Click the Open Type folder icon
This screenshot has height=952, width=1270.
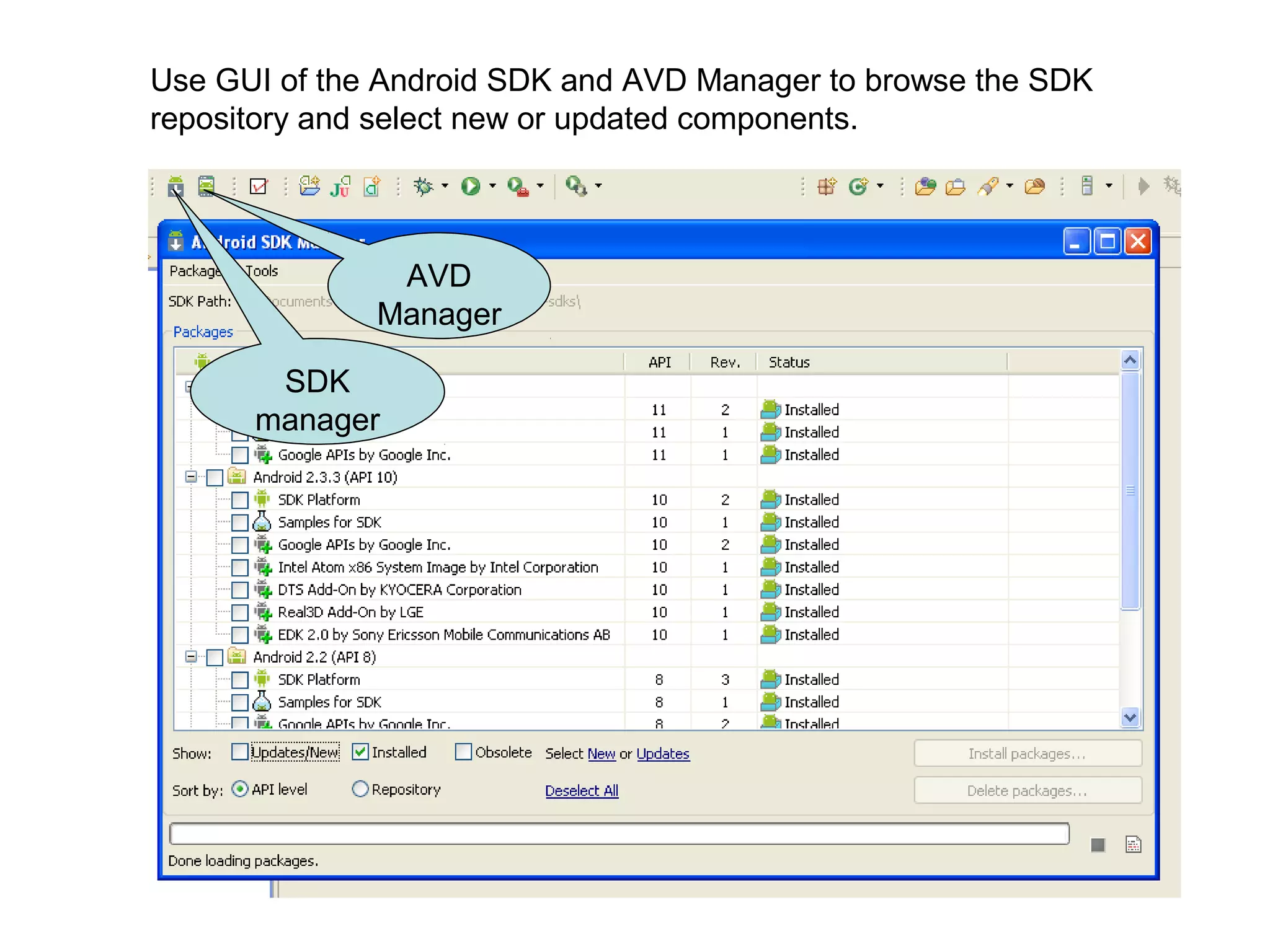click(925, 186)
